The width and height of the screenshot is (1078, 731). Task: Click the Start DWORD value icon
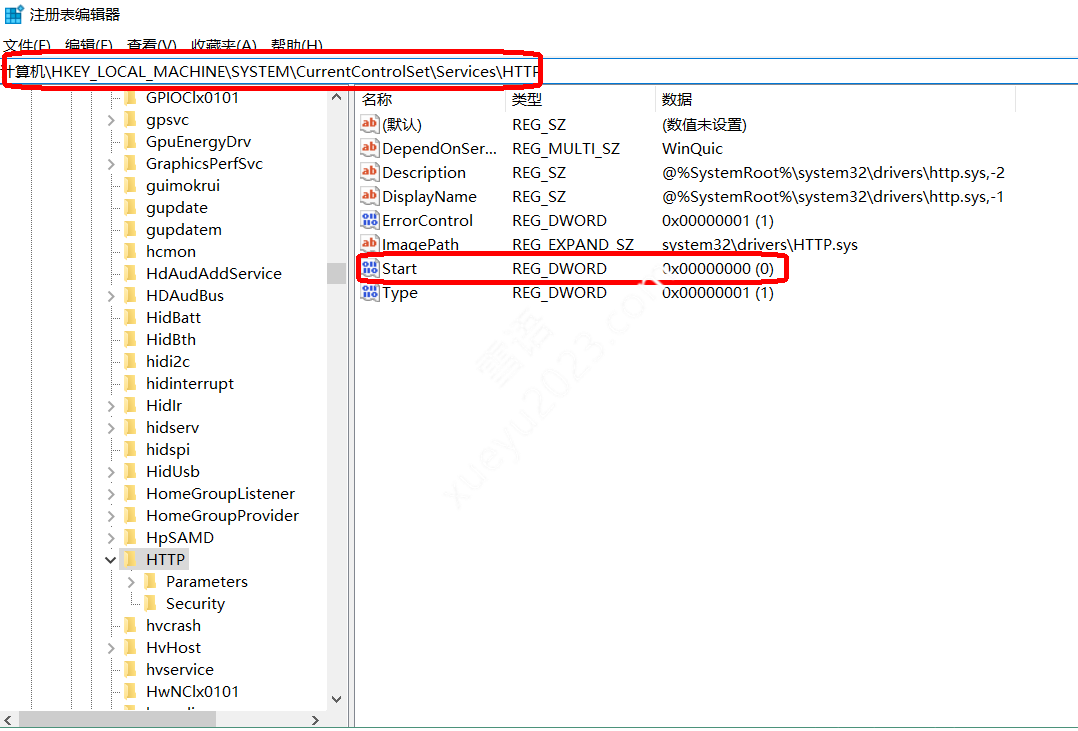coord(370,269)
